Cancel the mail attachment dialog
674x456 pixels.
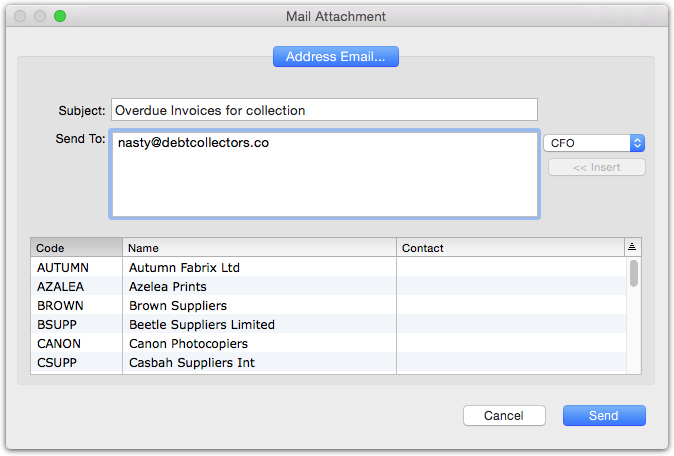click(x=504, y=416)
